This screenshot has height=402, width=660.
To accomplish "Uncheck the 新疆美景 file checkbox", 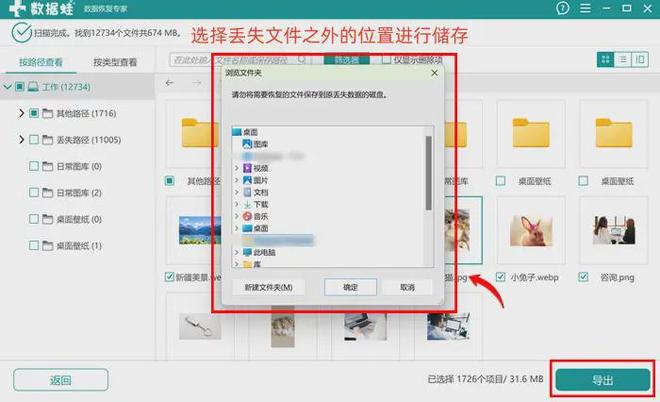I will pos(169,277).
